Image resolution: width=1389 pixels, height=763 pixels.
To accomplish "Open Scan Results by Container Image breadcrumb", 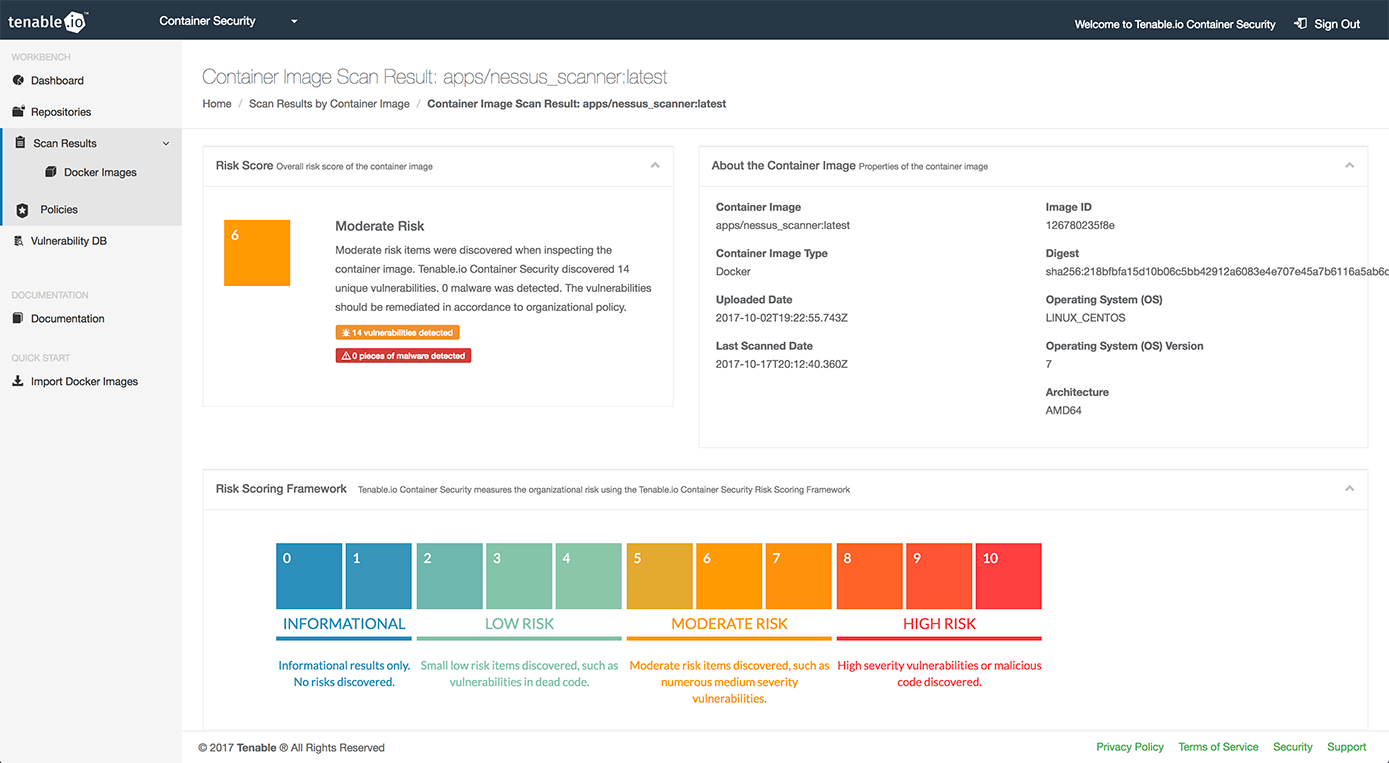I will 329,104.
